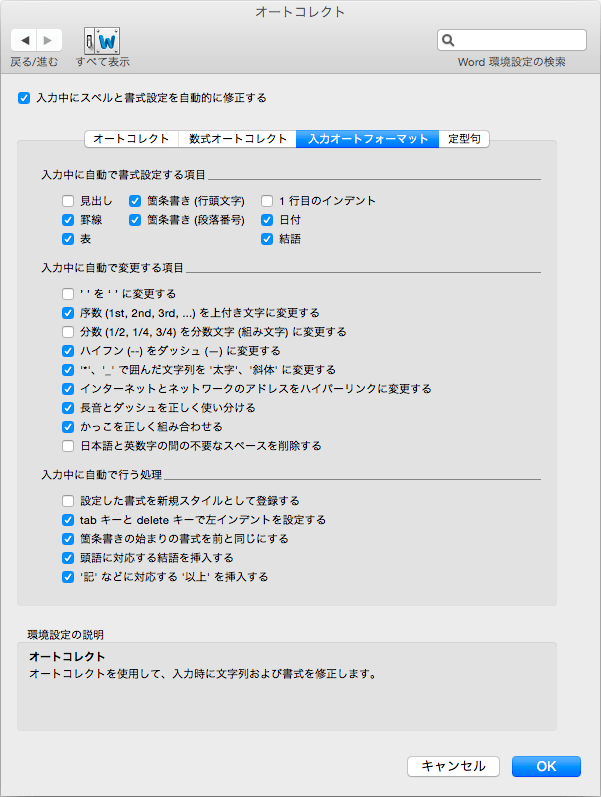Click the back arrow navigation button

[24, 40]
